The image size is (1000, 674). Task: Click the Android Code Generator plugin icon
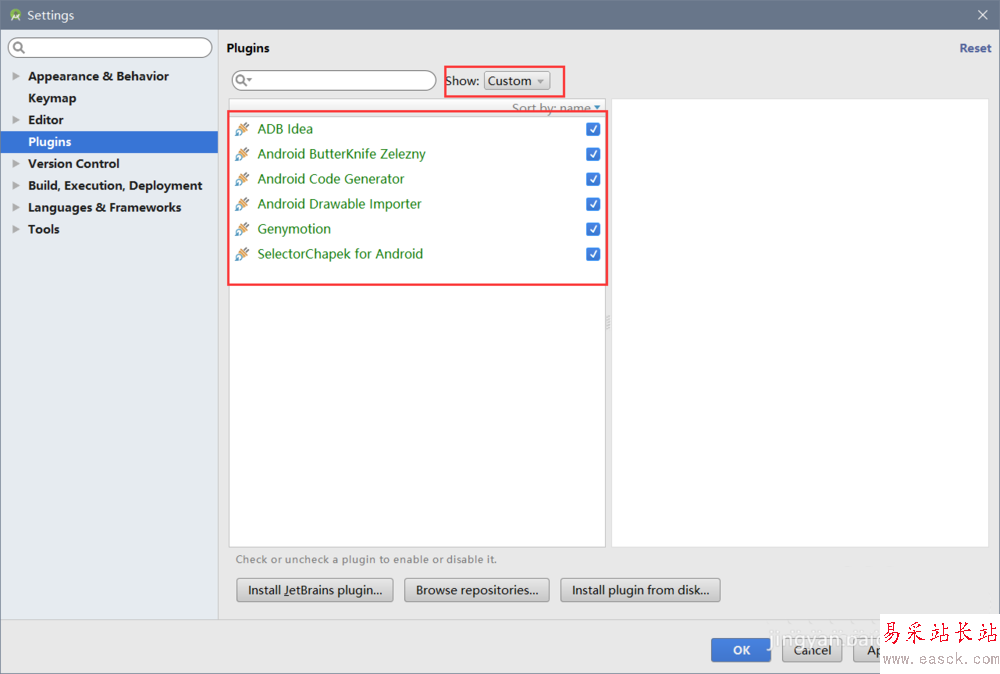point(242,179)
